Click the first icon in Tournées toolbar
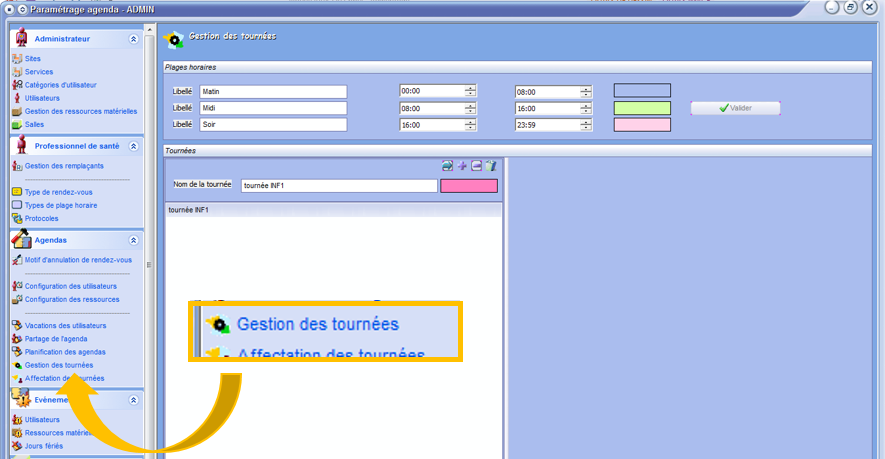This screenshot has height=459, width=885. (448, 166)
